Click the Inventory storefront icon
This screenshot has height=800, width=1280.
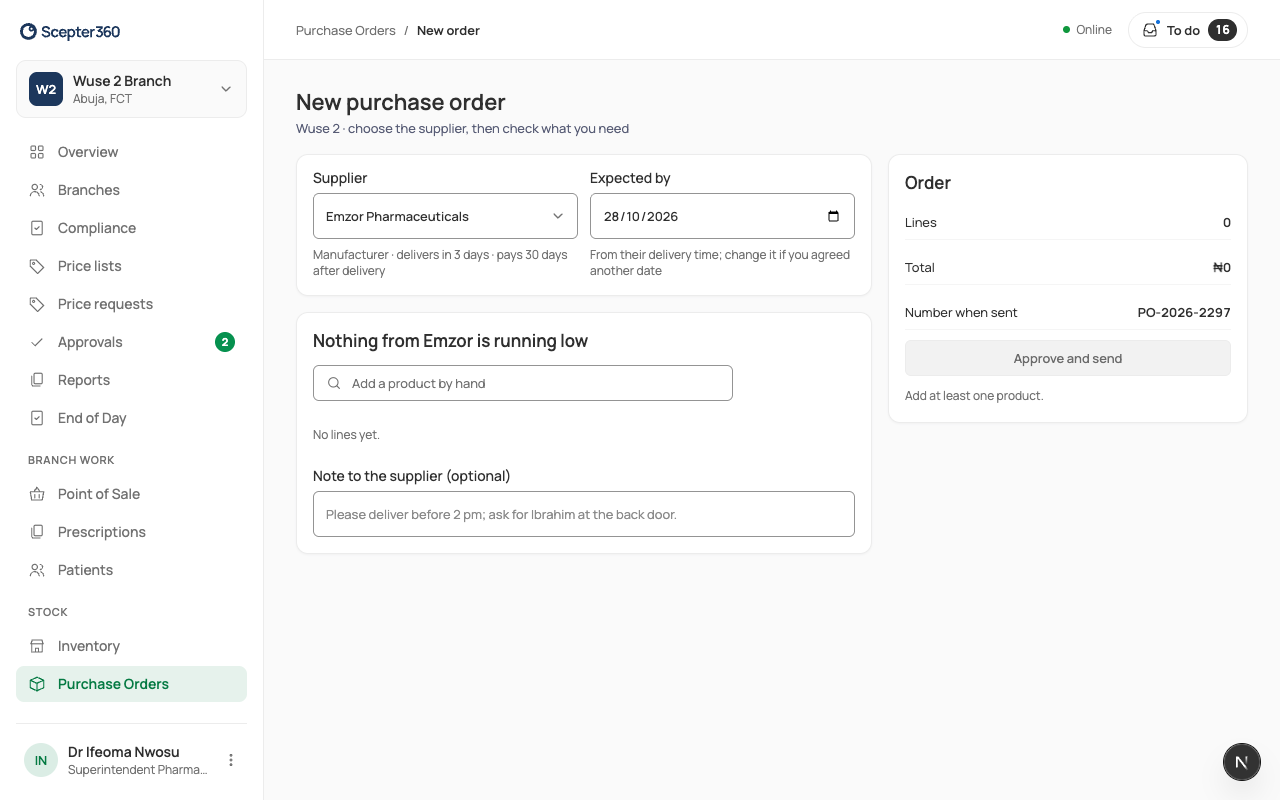(37, 646)
